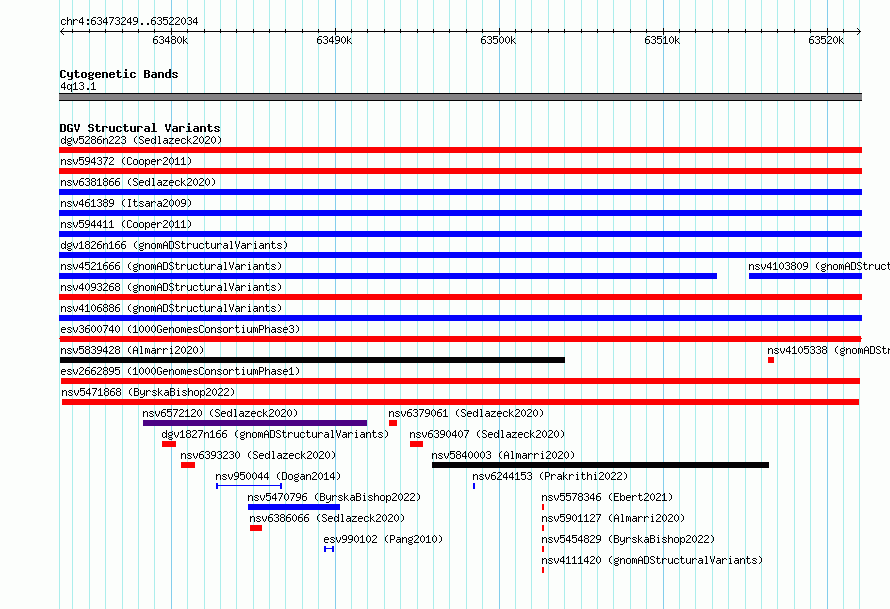This screenshot has width=890, height=609.
Task: Click the nsv461389 (Itsara2009) label
Action: point(126,203)
